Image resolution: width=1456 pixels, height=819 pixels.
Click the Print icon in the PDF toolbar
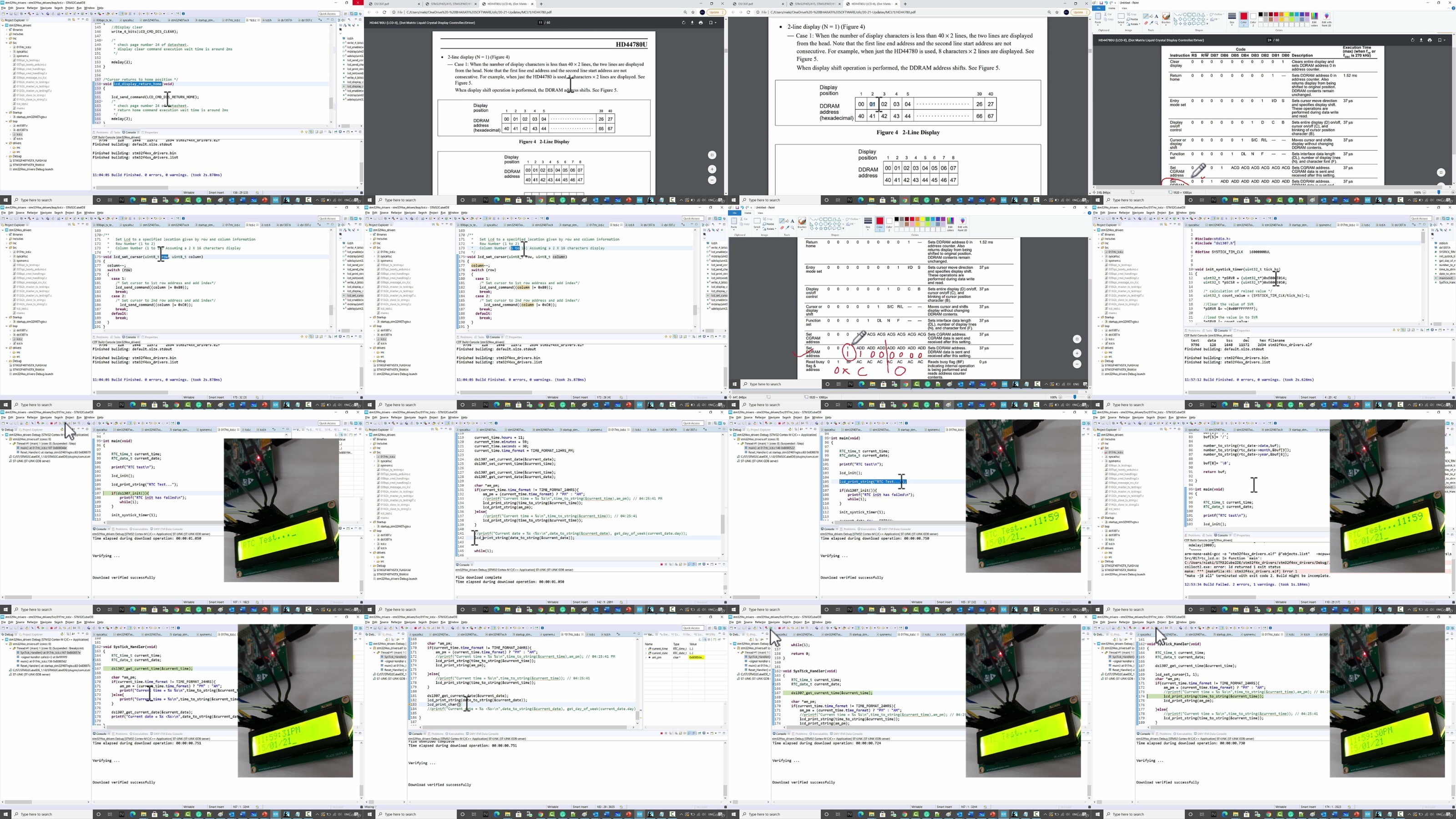coord(701,23)
